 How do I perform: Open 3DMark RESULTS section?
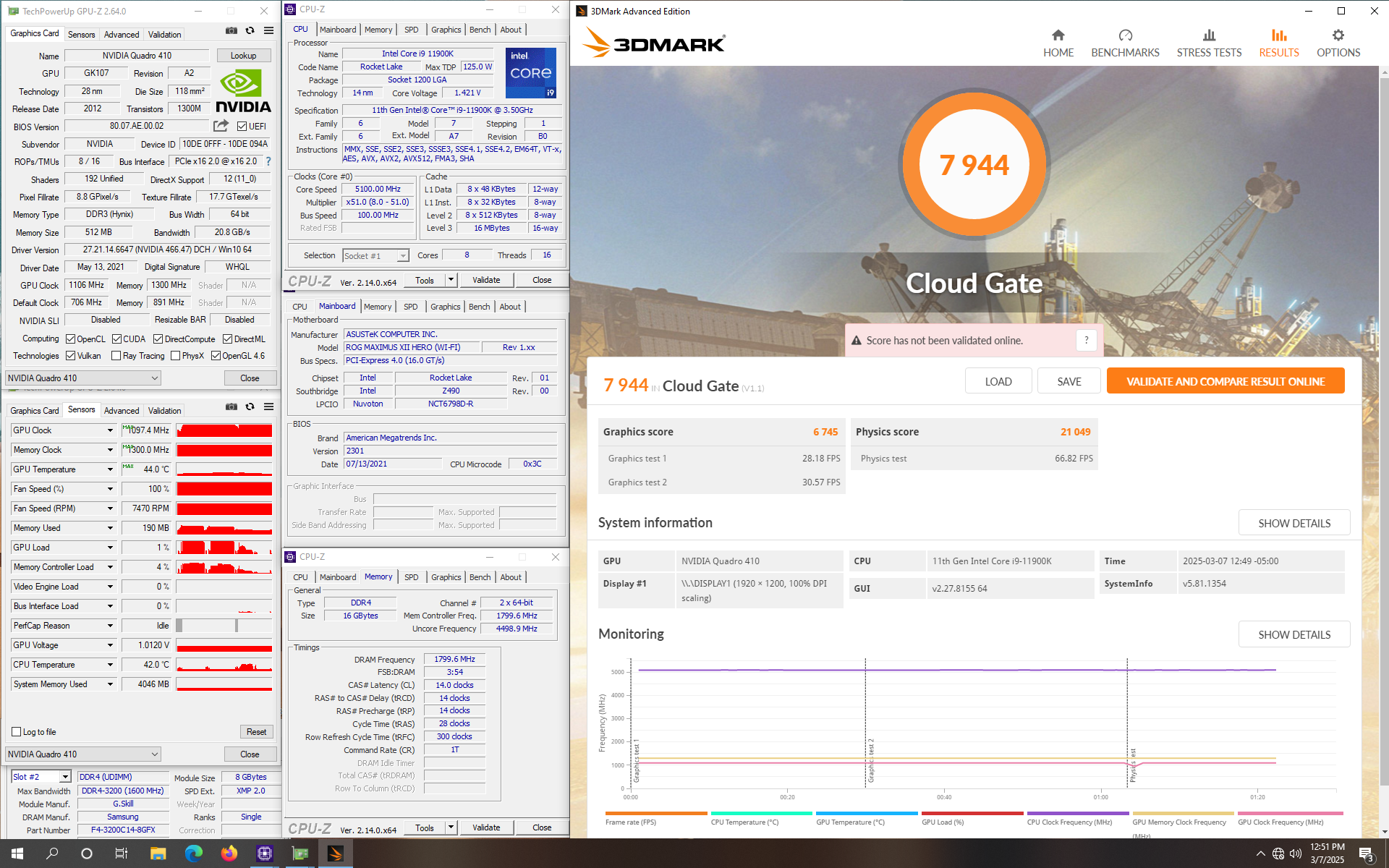(1279, 43)
